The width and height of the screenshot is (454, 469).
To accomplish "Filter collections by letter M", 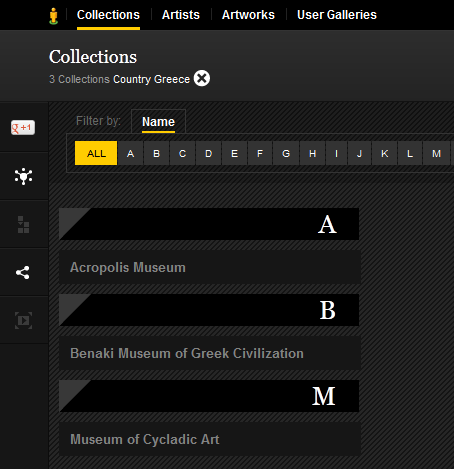I will (x=437, y=153).
